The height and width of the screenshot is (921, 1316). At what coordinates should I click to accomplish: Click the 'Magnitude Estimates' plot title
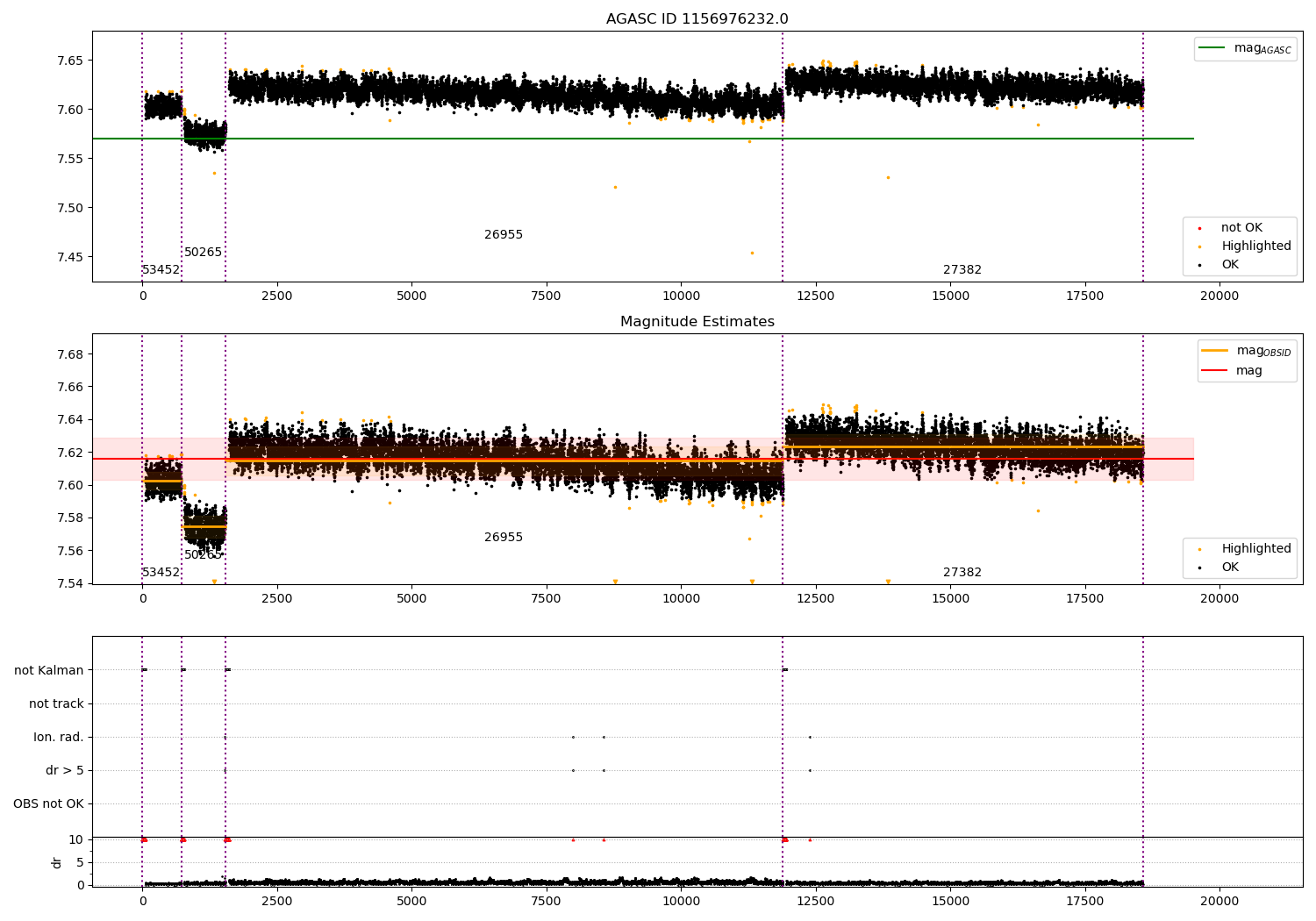(697, 322)
